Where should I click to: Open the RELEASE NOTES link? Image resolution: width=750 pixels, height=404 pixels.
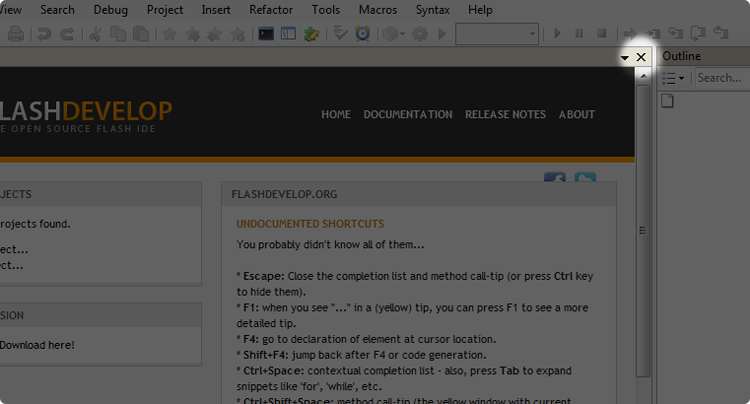click(x=505, y=114)
